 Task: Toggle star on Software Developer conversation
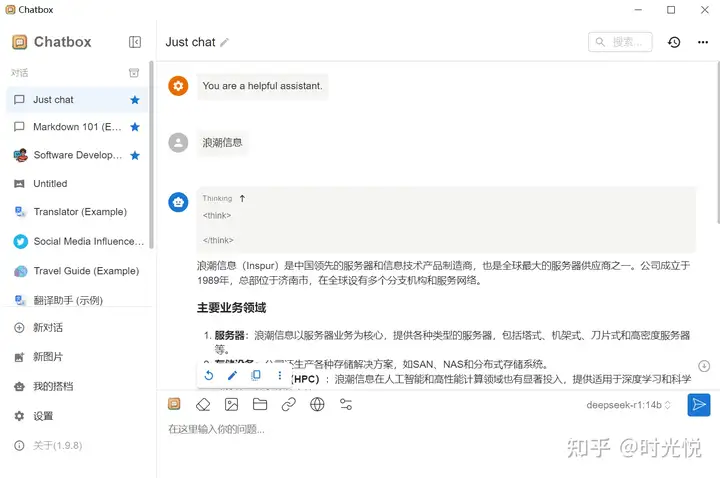(135, 155)
